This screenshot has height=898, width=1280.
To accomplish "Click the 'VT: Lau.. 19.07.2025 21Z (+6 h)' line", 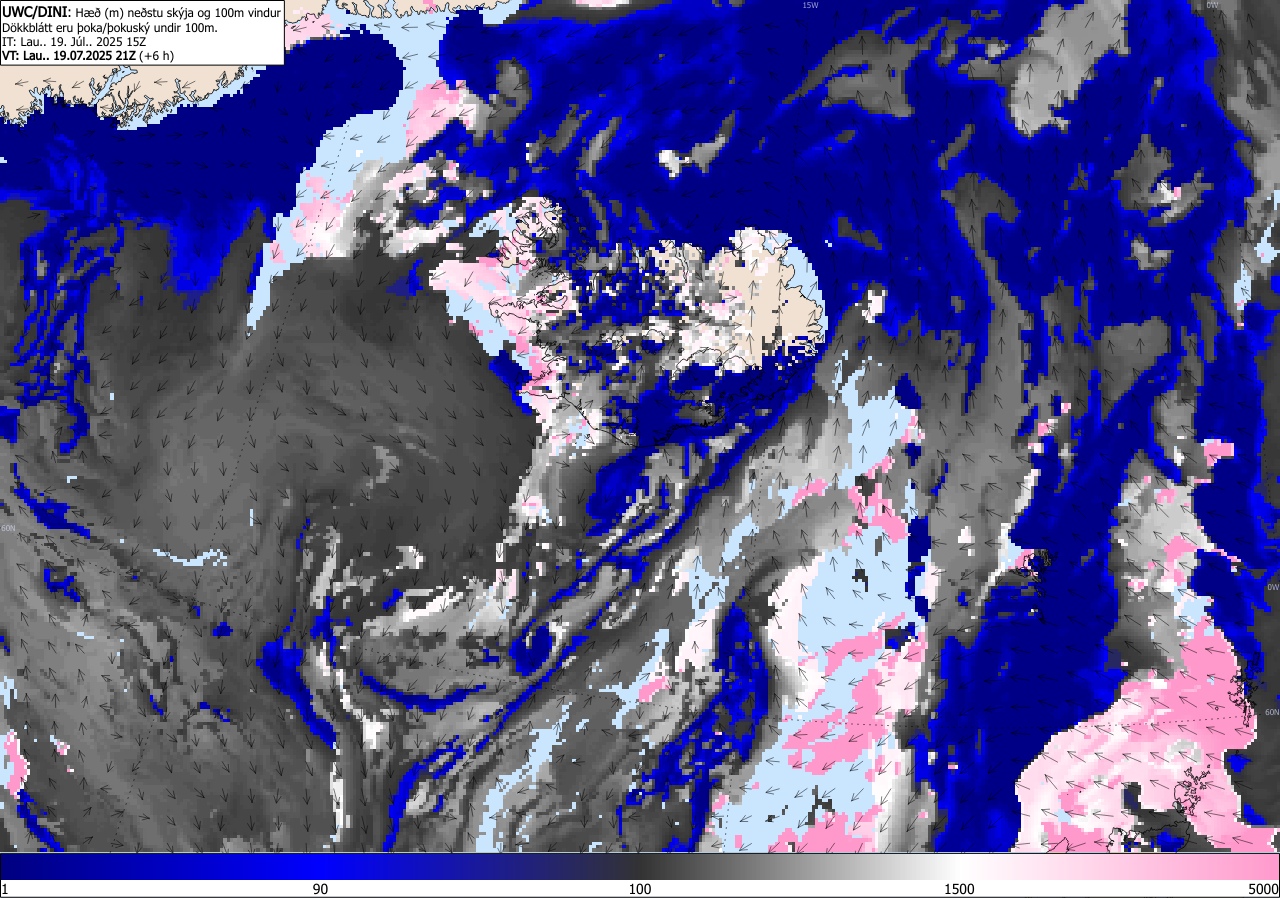I will point(88,56).
